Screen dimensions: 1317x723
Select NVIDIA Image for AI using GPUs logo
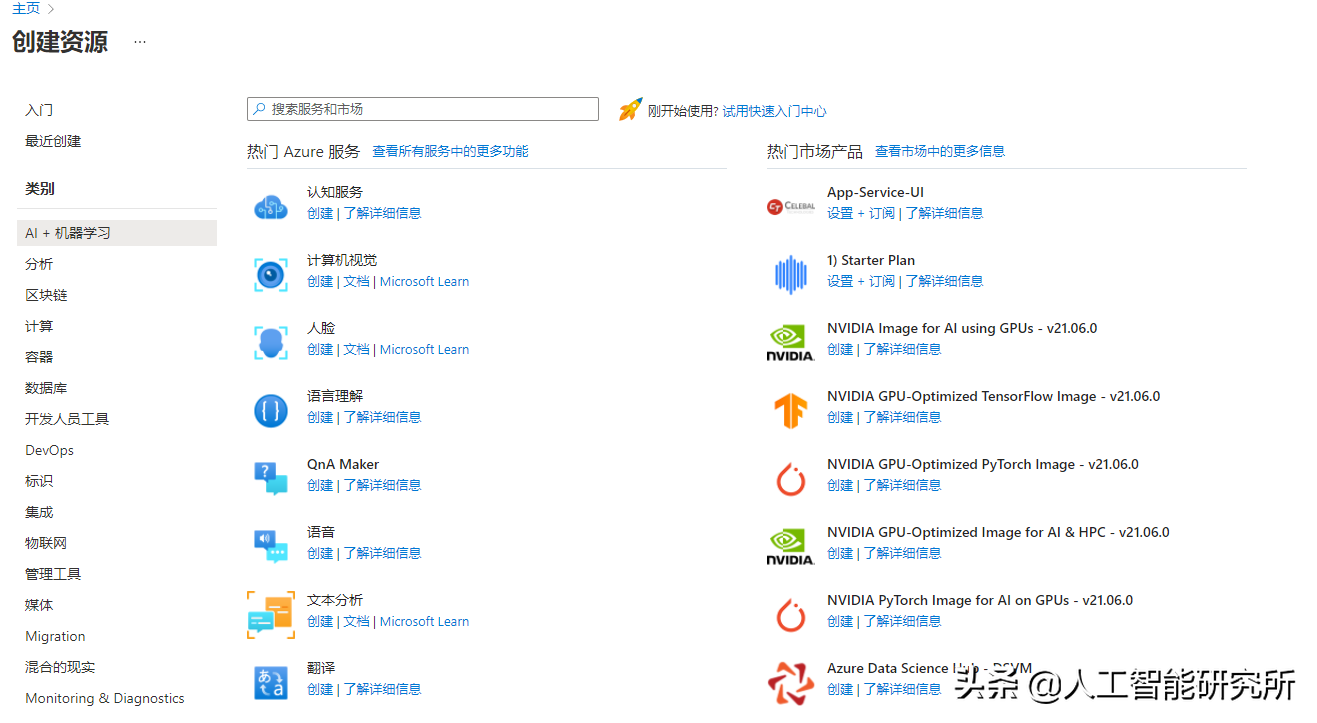791,342
